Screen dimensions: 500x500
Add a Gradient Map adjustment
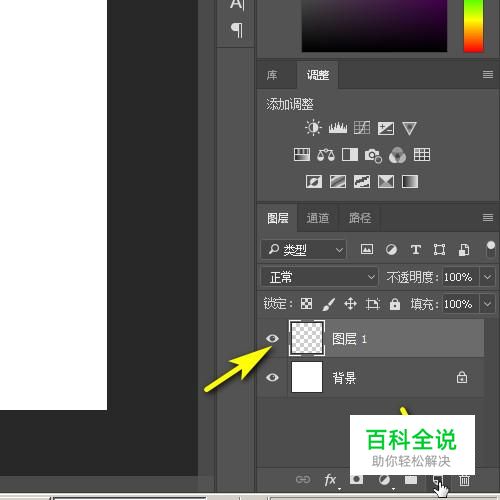(410, 182)
